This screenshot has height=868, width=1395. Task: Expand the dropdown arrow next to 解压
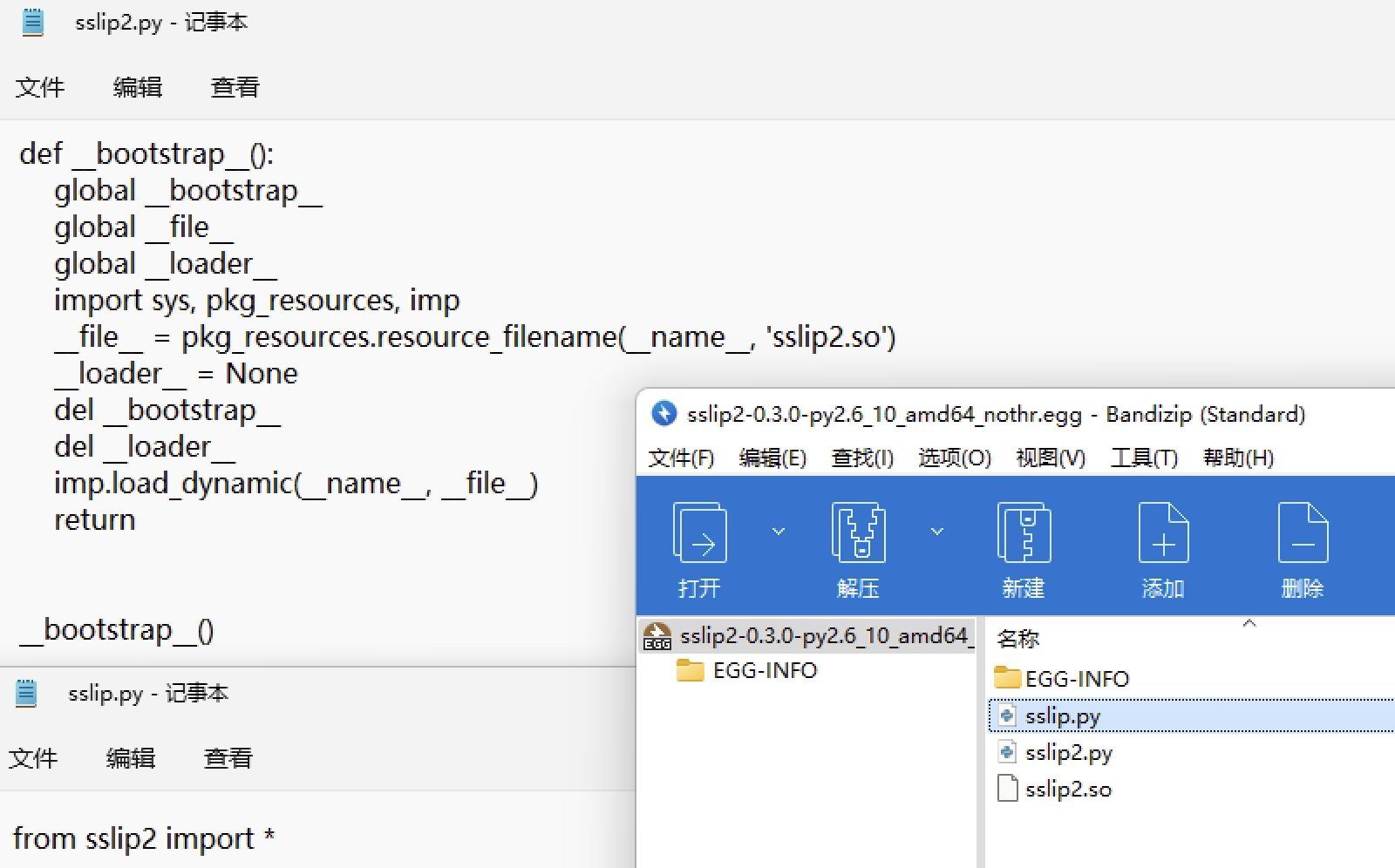pos(937,531)
